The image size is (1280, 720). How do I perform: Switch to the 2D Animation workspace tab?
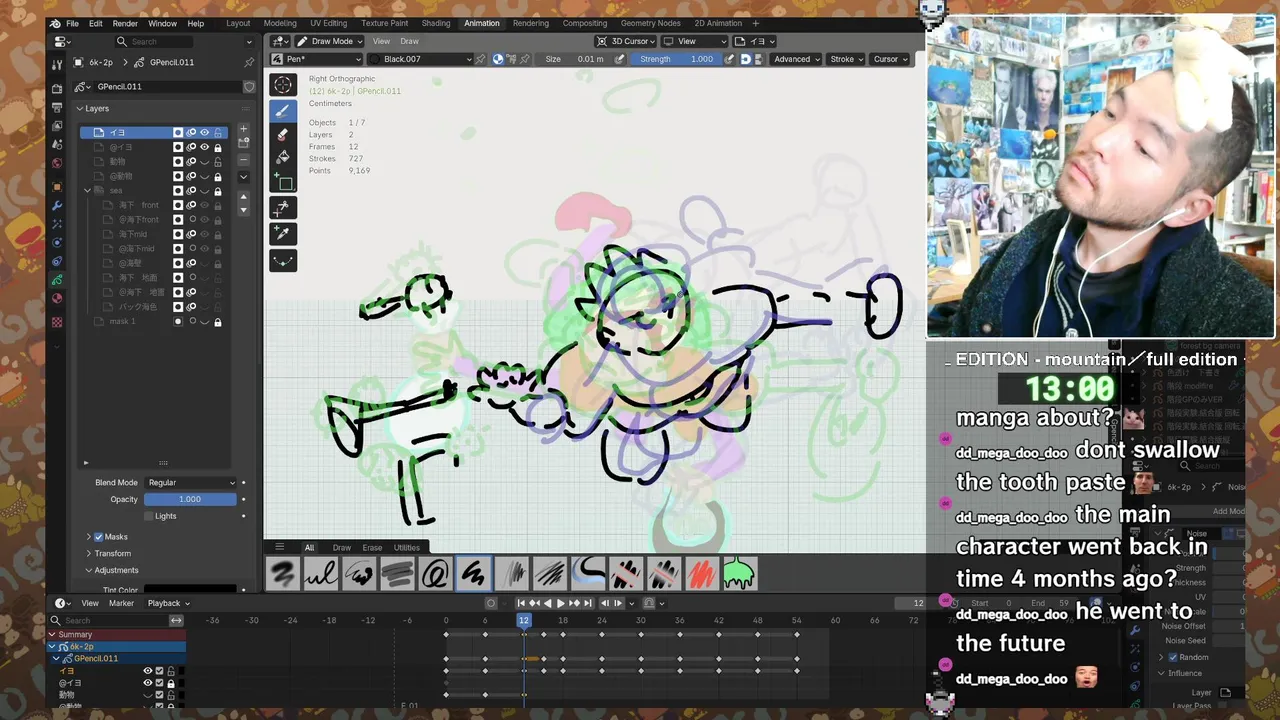(x=718, y=23)
